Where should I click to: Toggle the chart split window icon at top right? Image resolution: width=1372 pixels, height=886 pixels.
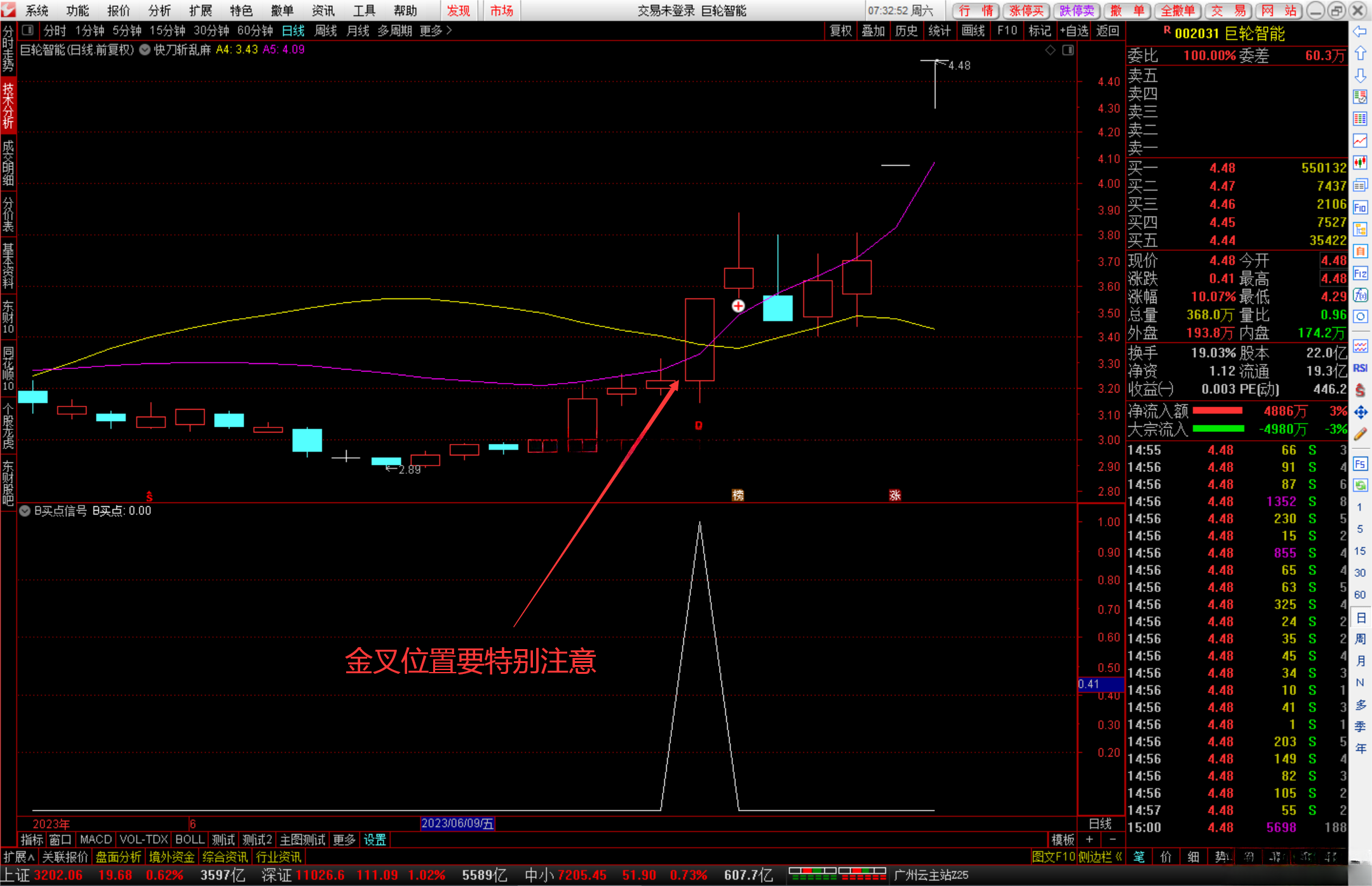[x=1068, y=50]
